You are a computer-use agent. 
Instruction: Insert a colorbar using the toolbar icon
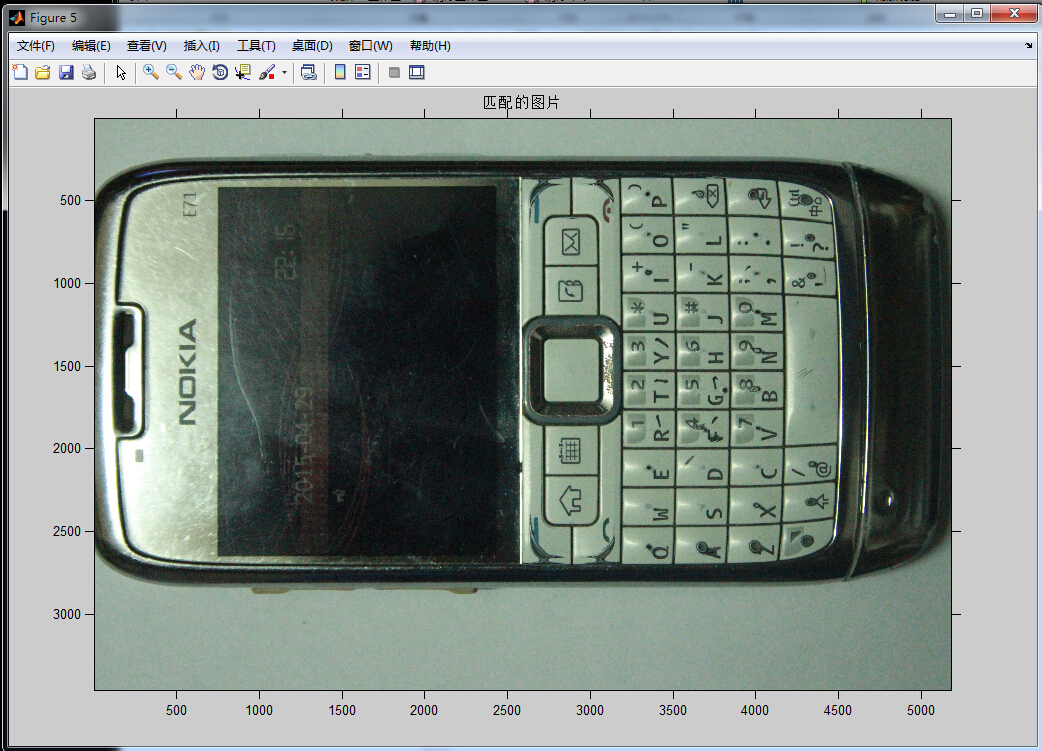(340, 72)
